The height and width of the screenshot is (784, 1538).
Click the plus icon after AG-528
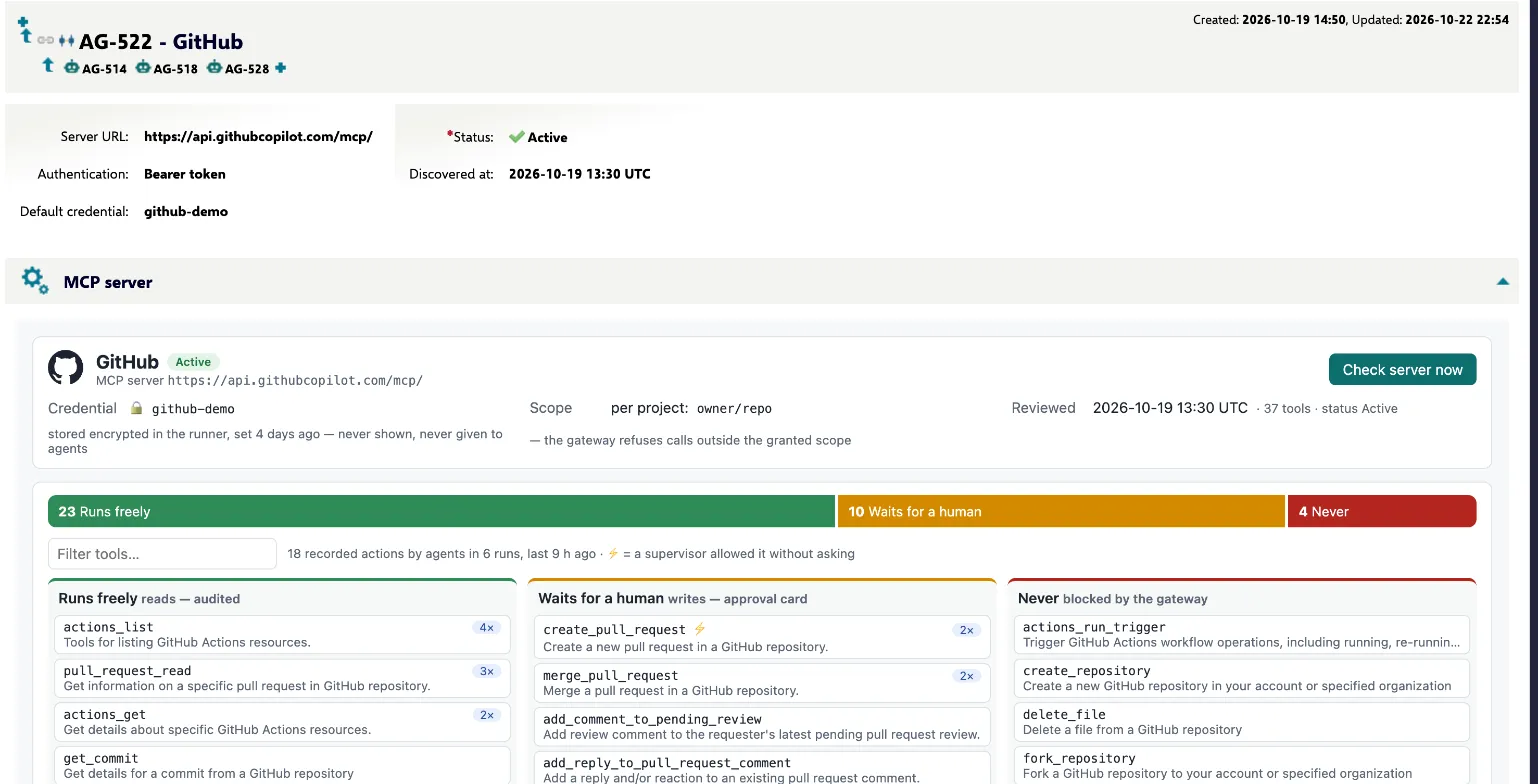(x=280, y=68)
